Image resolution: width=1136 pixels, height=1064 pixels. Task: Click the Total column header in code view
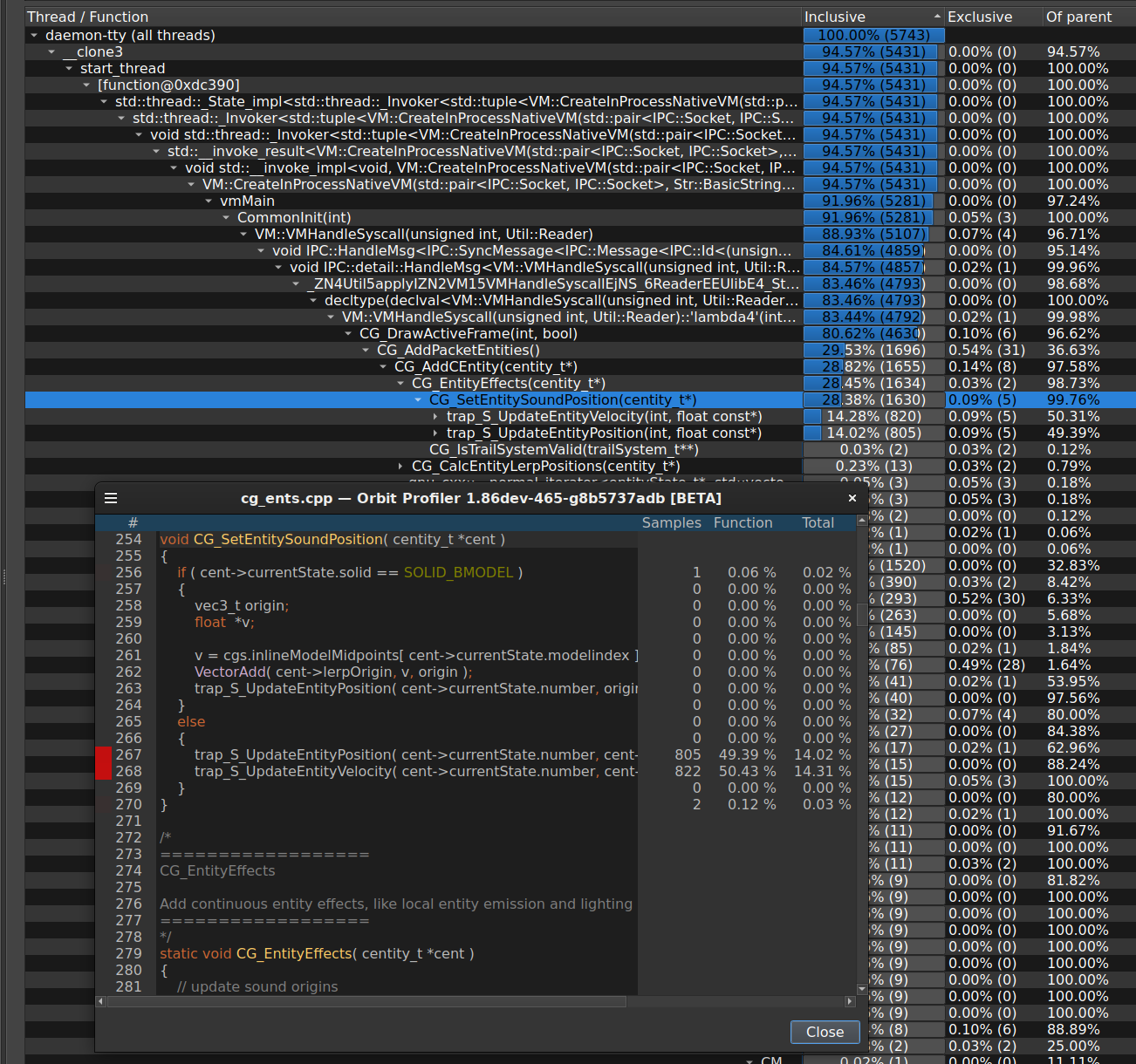[818, 523]
